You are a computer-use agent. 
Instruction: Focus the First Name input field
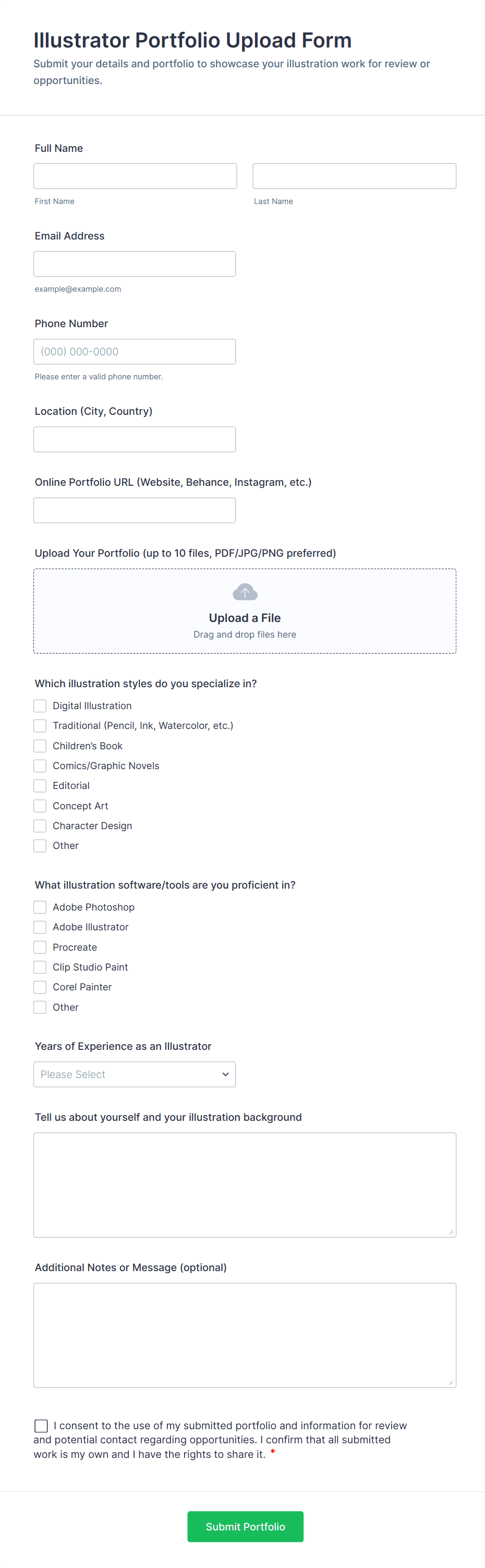click(135, 176)
